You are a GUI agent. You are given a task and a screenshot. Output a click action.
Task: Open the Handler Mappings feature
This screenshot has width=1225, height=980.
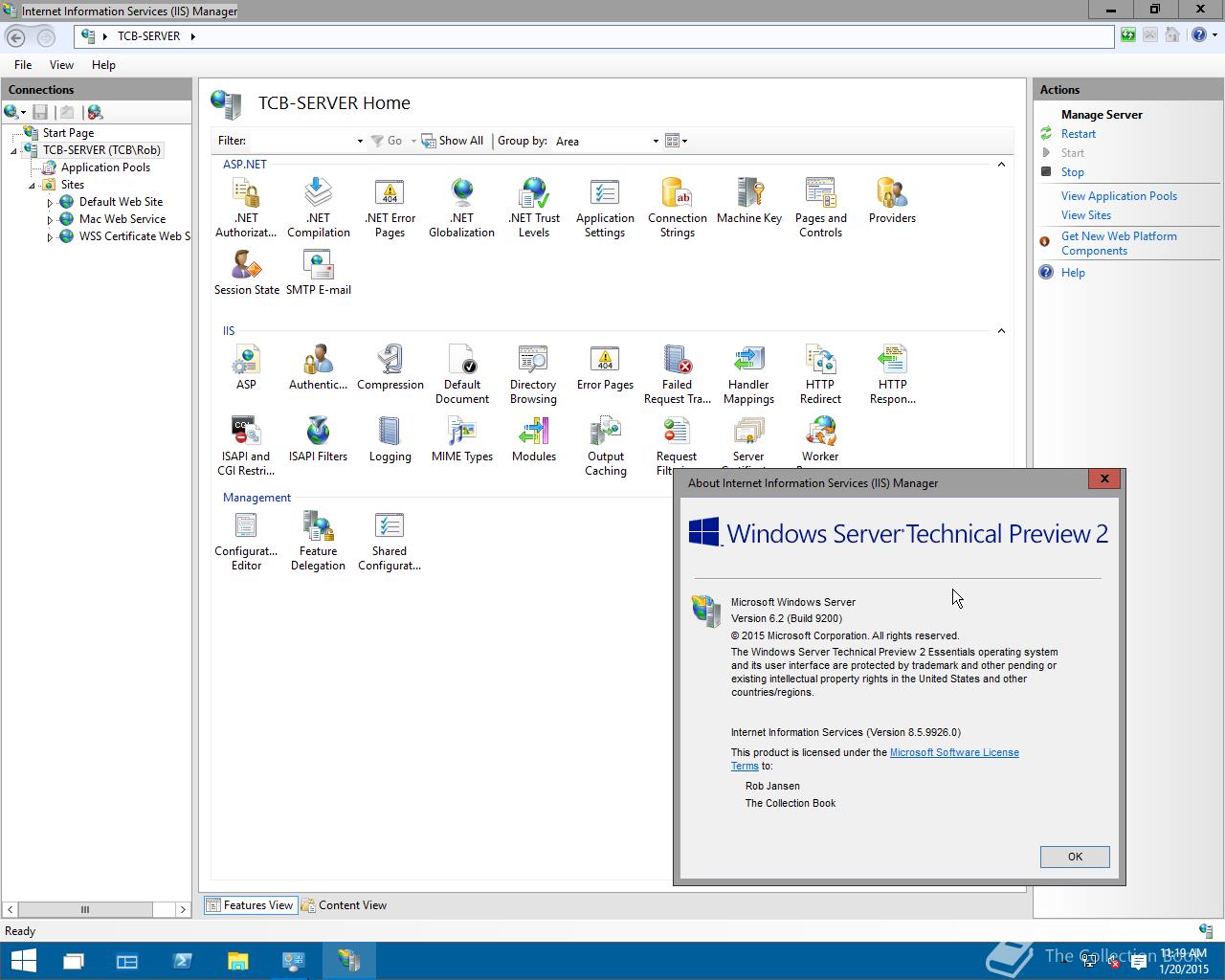748,374
